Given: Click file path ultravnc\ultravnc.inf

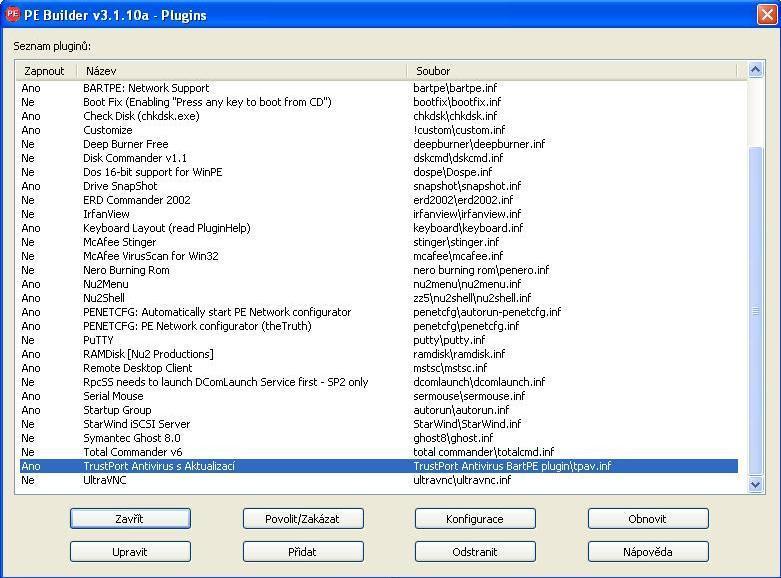Looking at the screenshot, I should (x=462, y=480).
